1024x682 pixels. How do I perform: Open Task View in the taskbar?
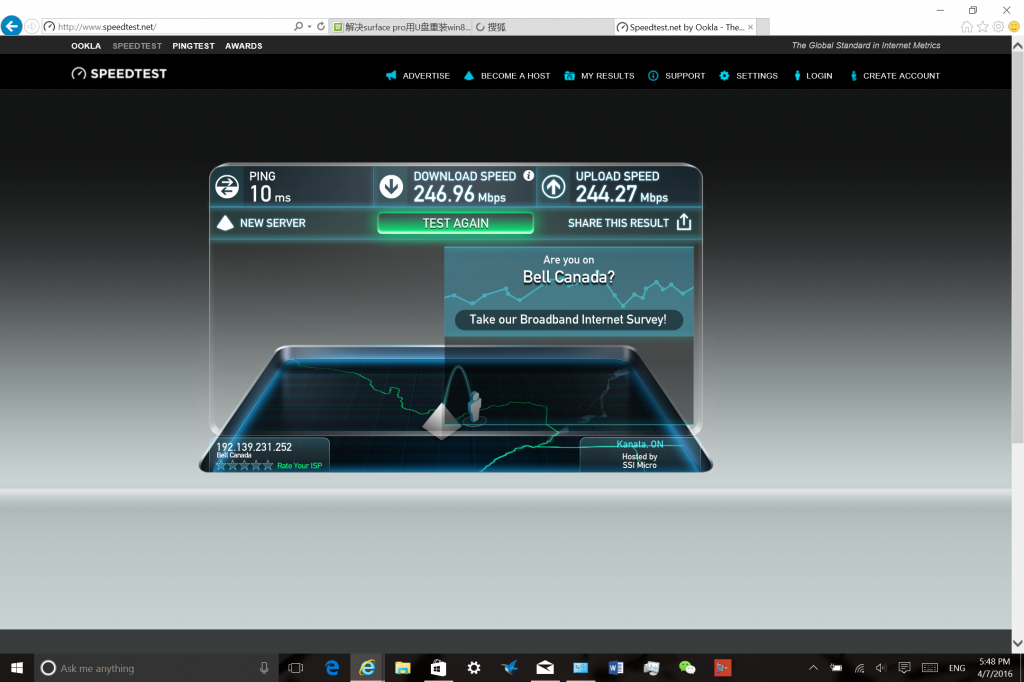[296, 668]
